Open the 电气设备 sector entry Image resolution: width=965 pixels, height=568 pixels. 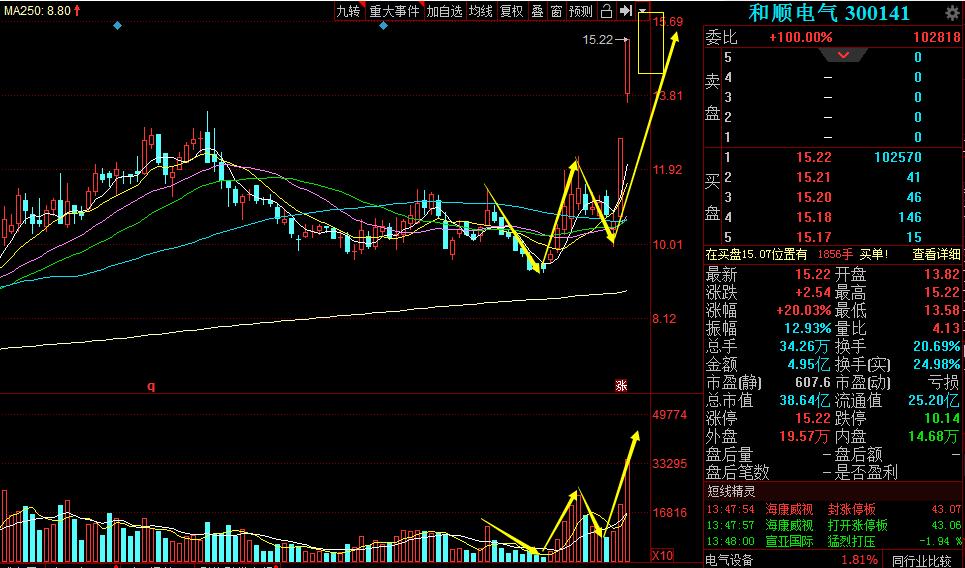click(x=729, y=561)
